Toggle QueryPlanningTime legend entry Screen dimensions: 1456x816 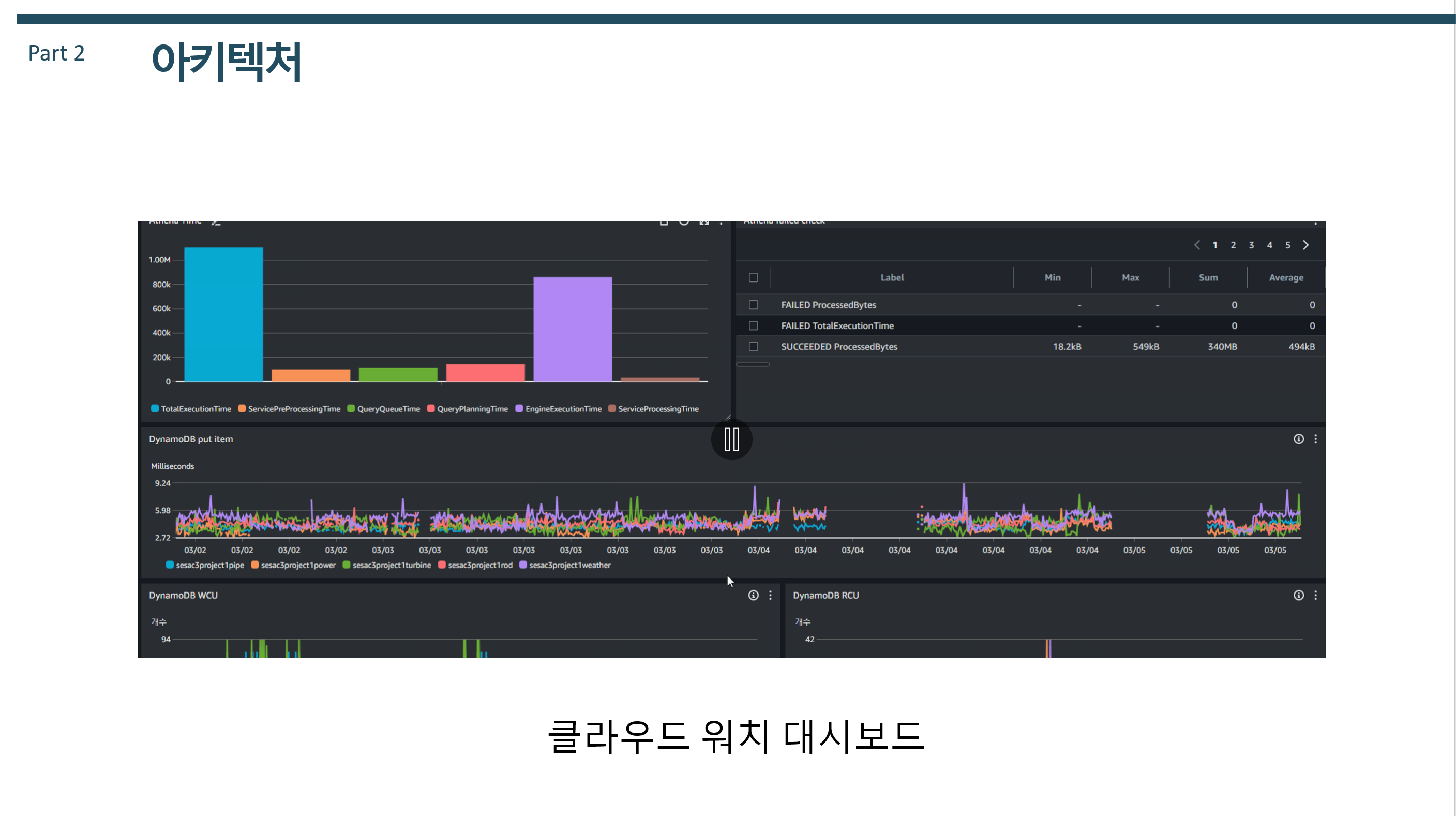click(x=468, y=409)
